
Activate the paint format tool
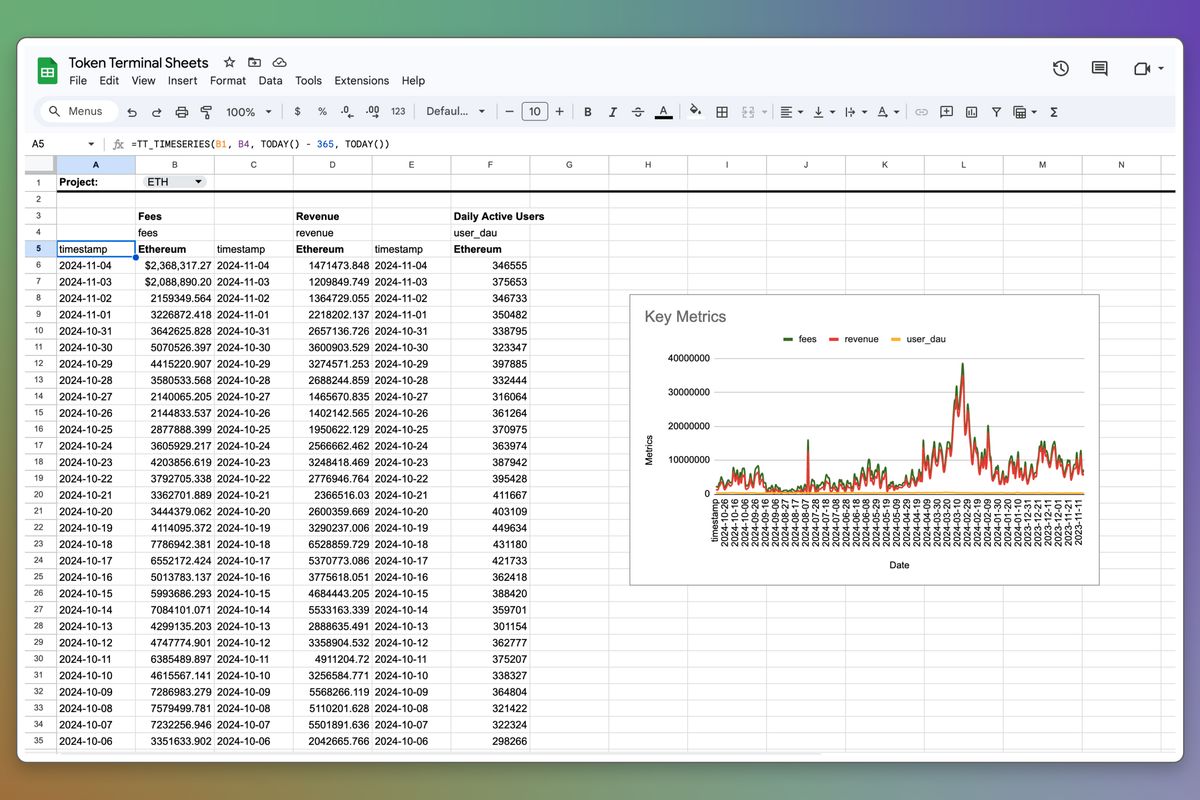click(206, 112)
